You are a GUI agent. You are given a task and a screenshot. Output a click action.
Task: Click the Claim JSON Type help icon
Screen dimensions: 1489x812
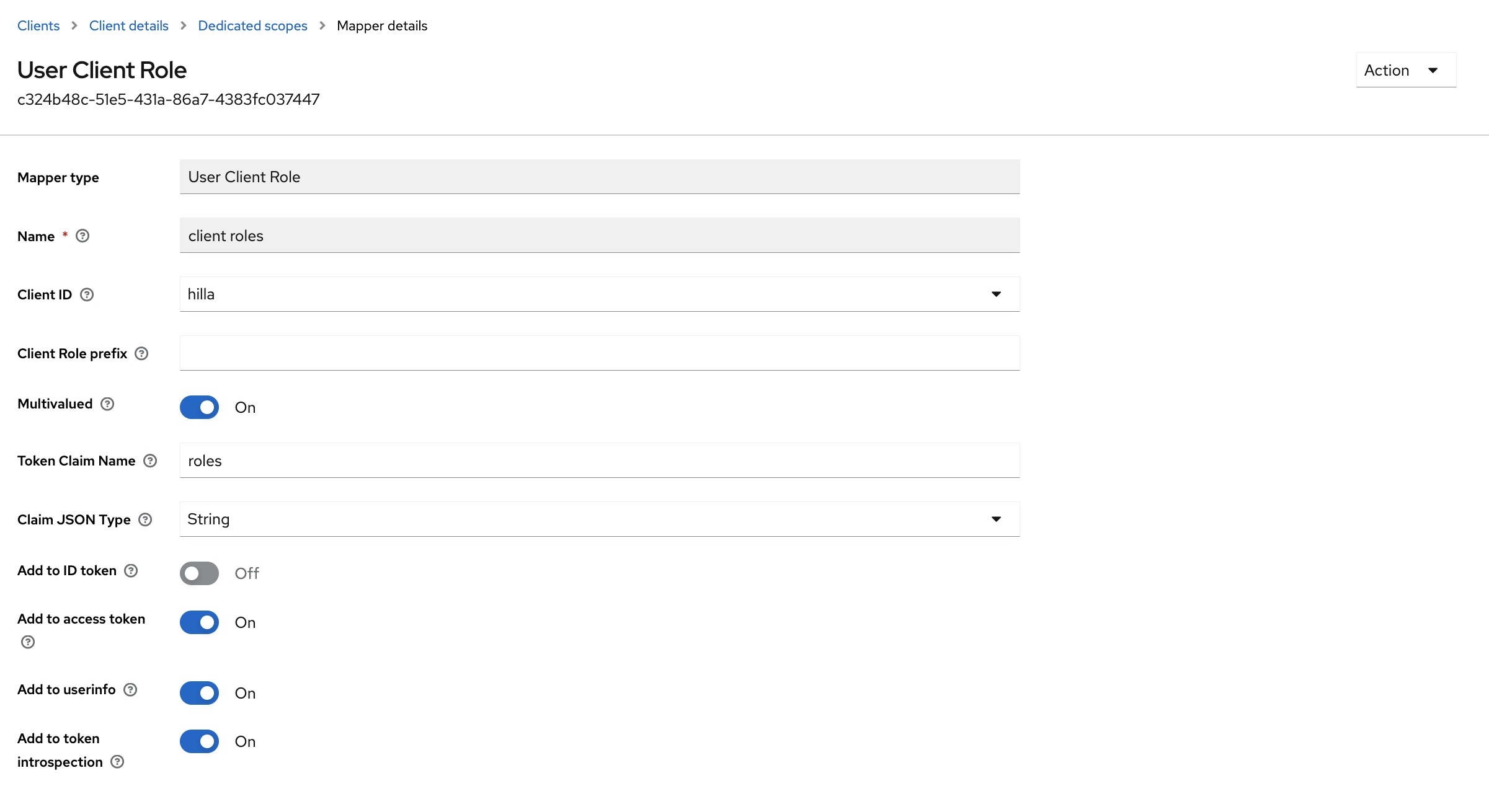click(x=145, y=520)
